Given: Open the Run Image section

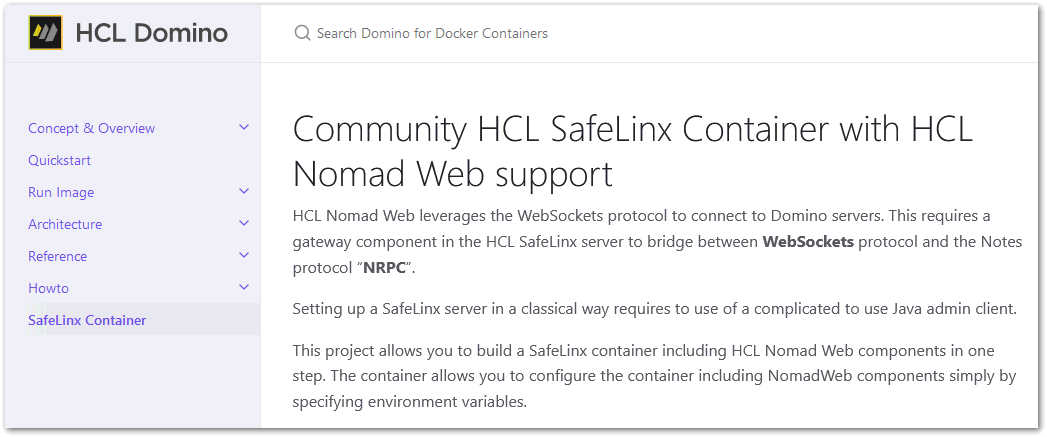Looking at the screenshot, I should (x=61, y=192).
